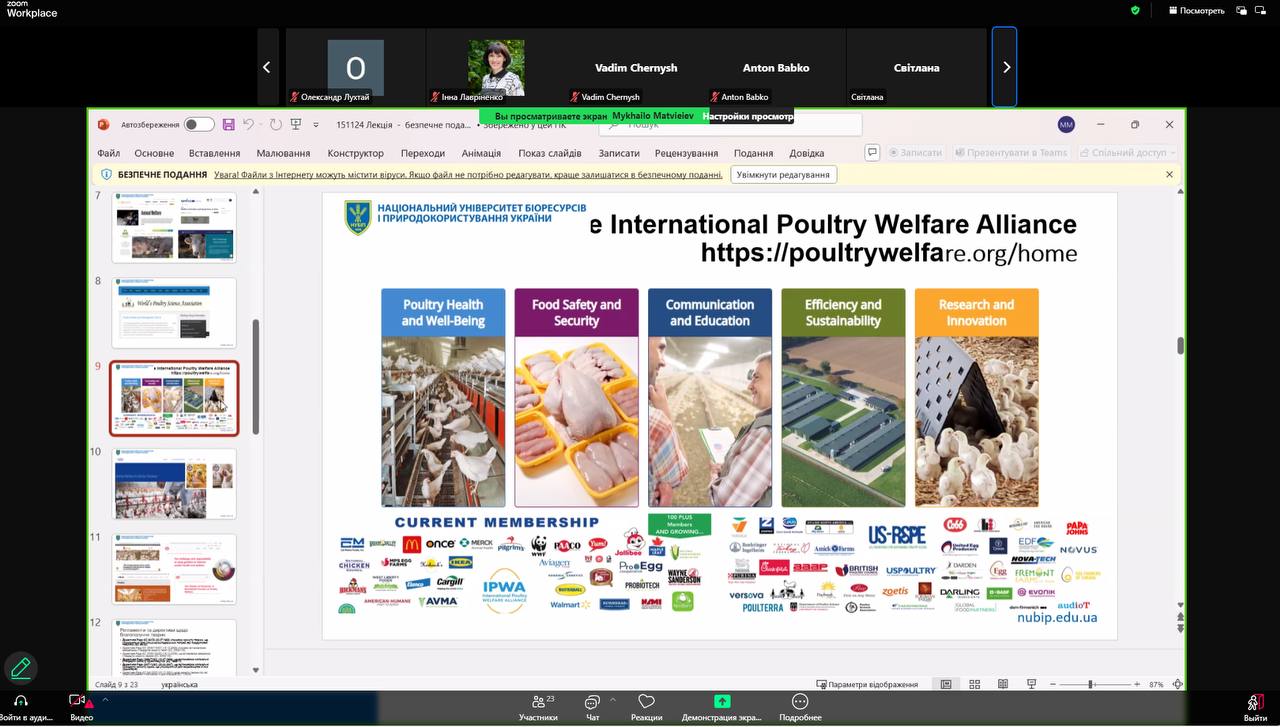Click the 87% zoom level
1280x727 pixels.
[x=1156, y=684]
